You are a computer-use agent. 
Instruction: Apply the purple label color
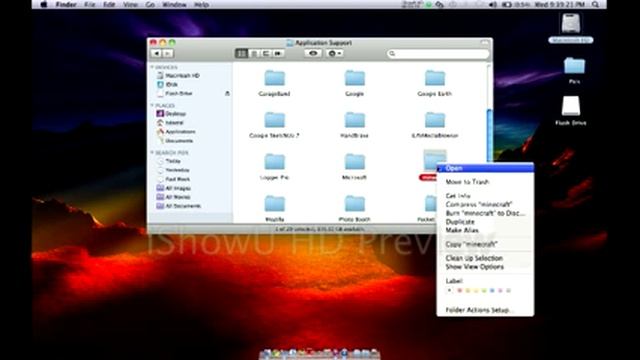point(500,291)
